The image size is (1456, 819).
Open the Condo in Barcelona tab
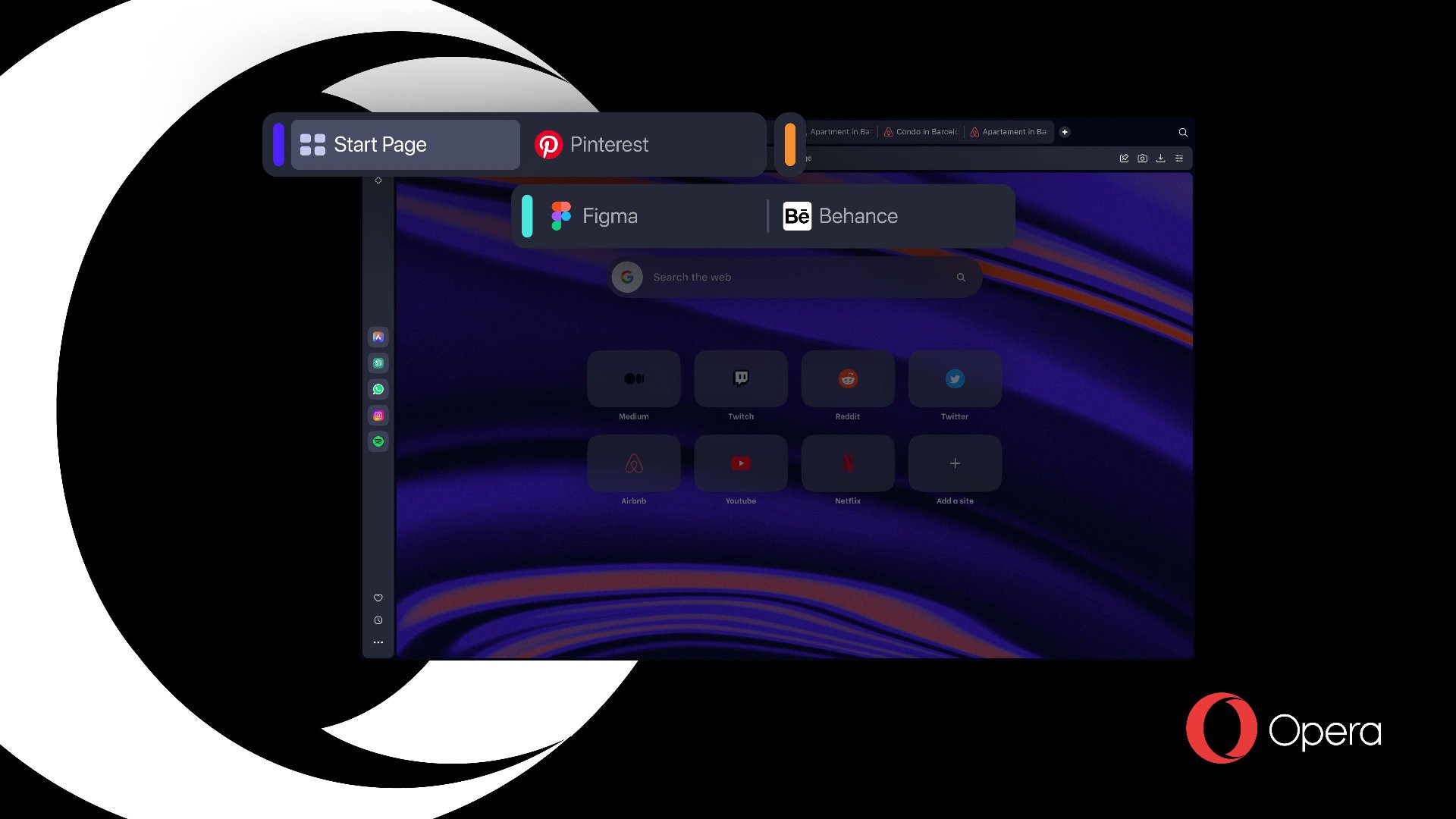[x=921, y=132]
